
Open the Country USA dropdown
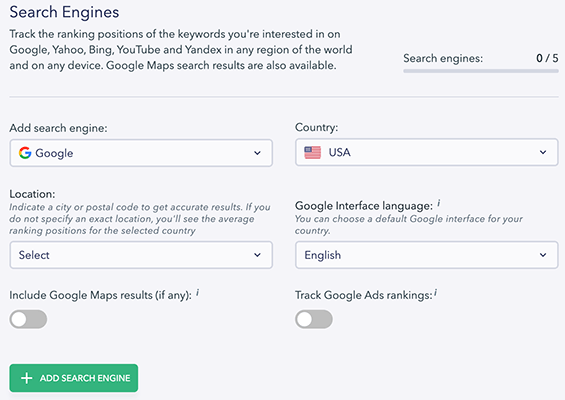coord(427,152)
